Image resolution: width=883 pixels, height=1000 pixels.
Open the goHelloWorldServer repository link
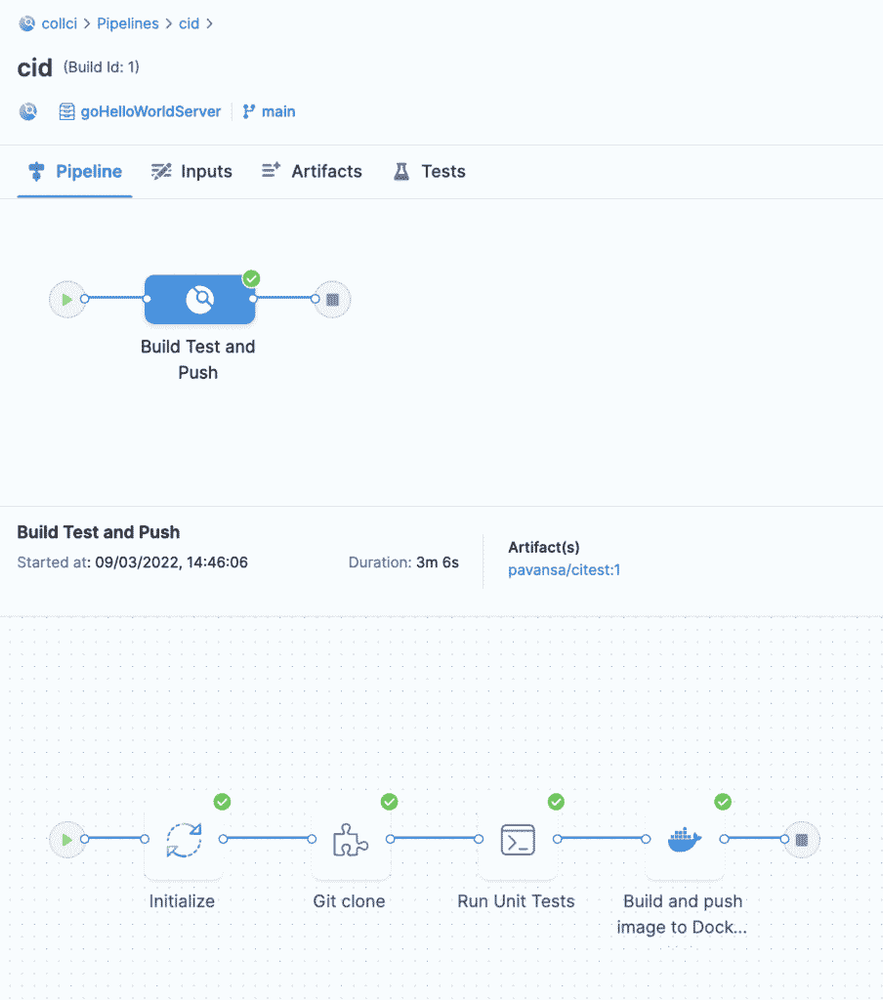(150, 112)
